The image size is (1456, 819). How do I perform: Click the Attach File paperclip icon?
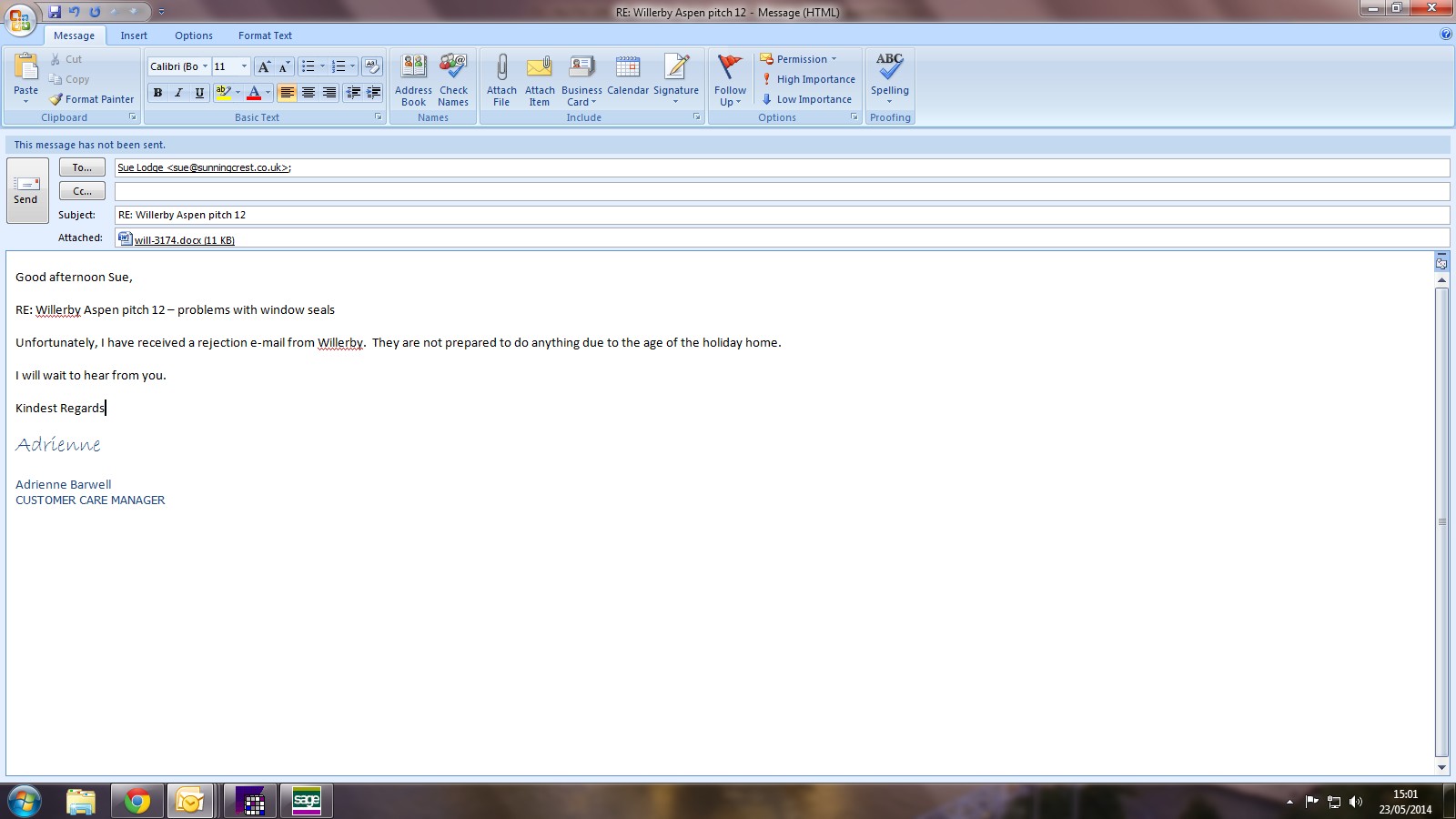click(501, 68)
